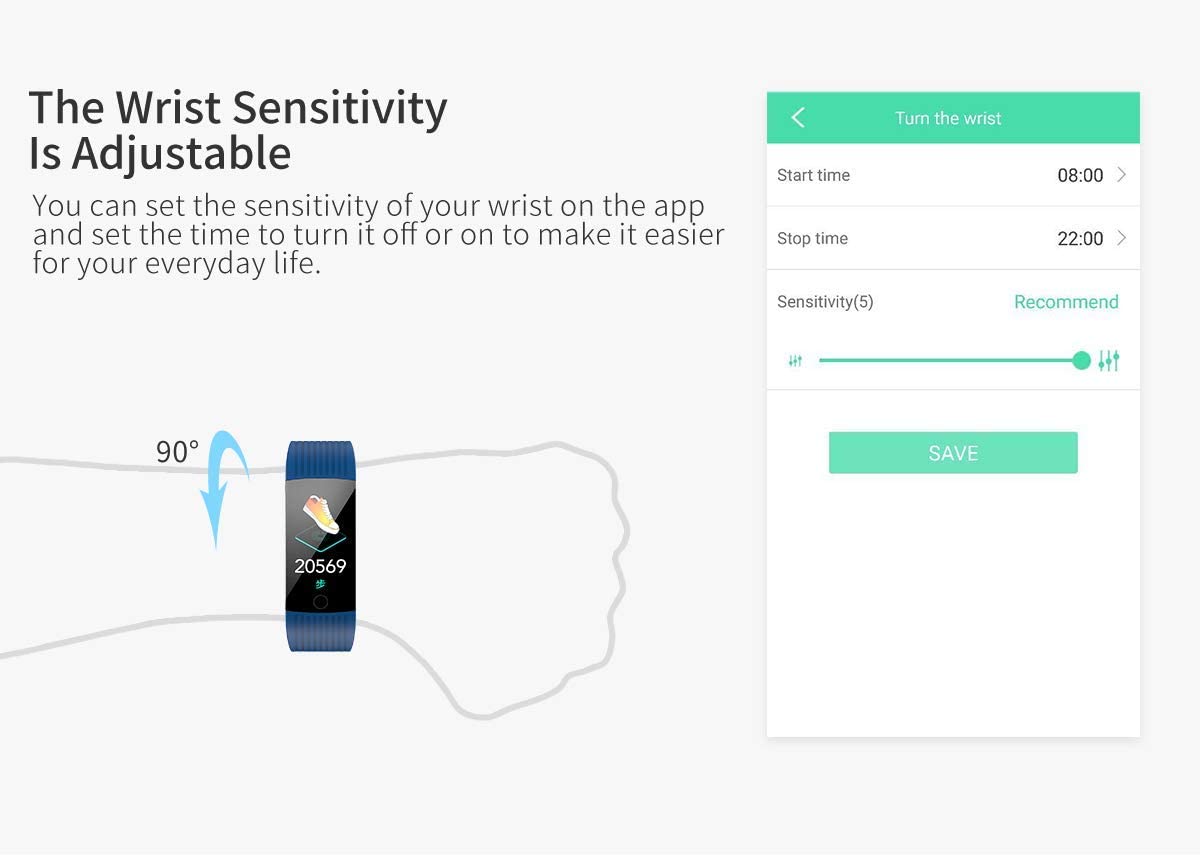Tap the low sensitivity icon left of the slider
Image resolution: width=1200 pixels, height=855 pixels.
(795, 361)
